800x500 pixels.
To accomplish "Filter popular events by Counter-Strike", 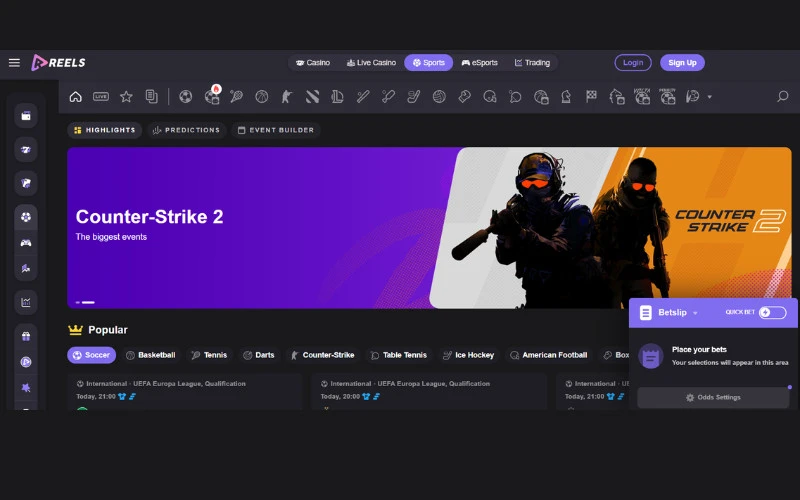I will tap(322, 355).
